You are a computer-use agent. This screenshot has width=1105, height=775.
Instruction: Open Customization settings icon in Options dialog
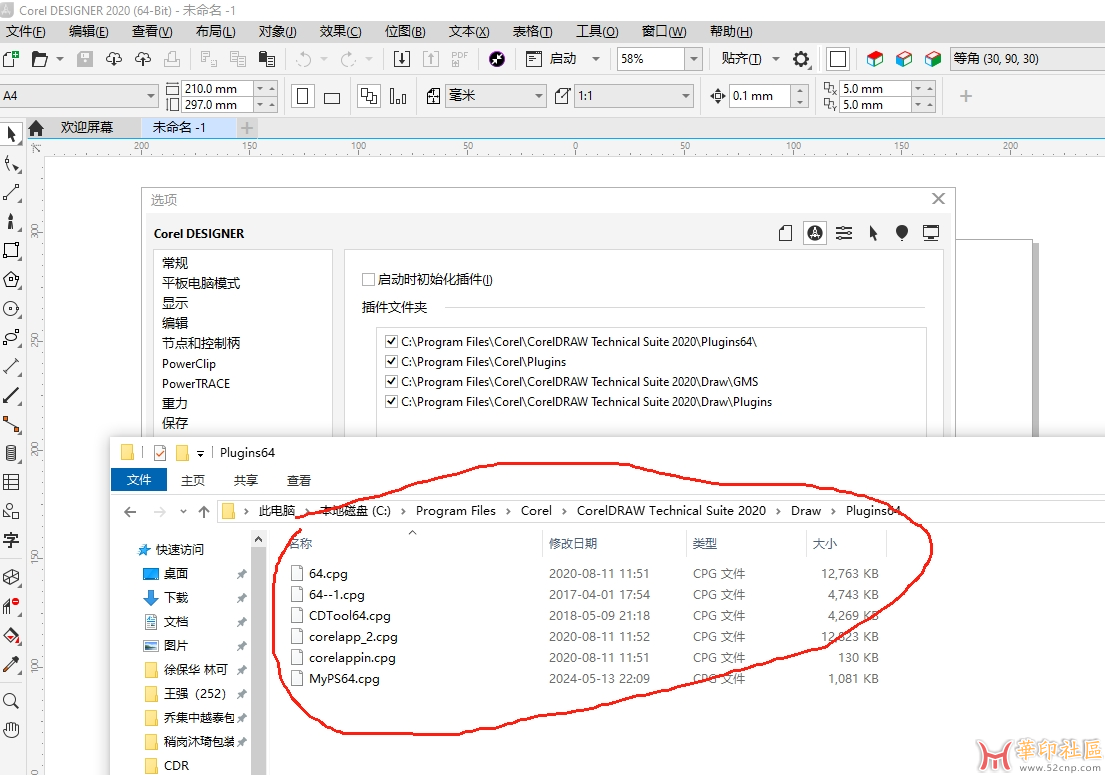[844, 233]
